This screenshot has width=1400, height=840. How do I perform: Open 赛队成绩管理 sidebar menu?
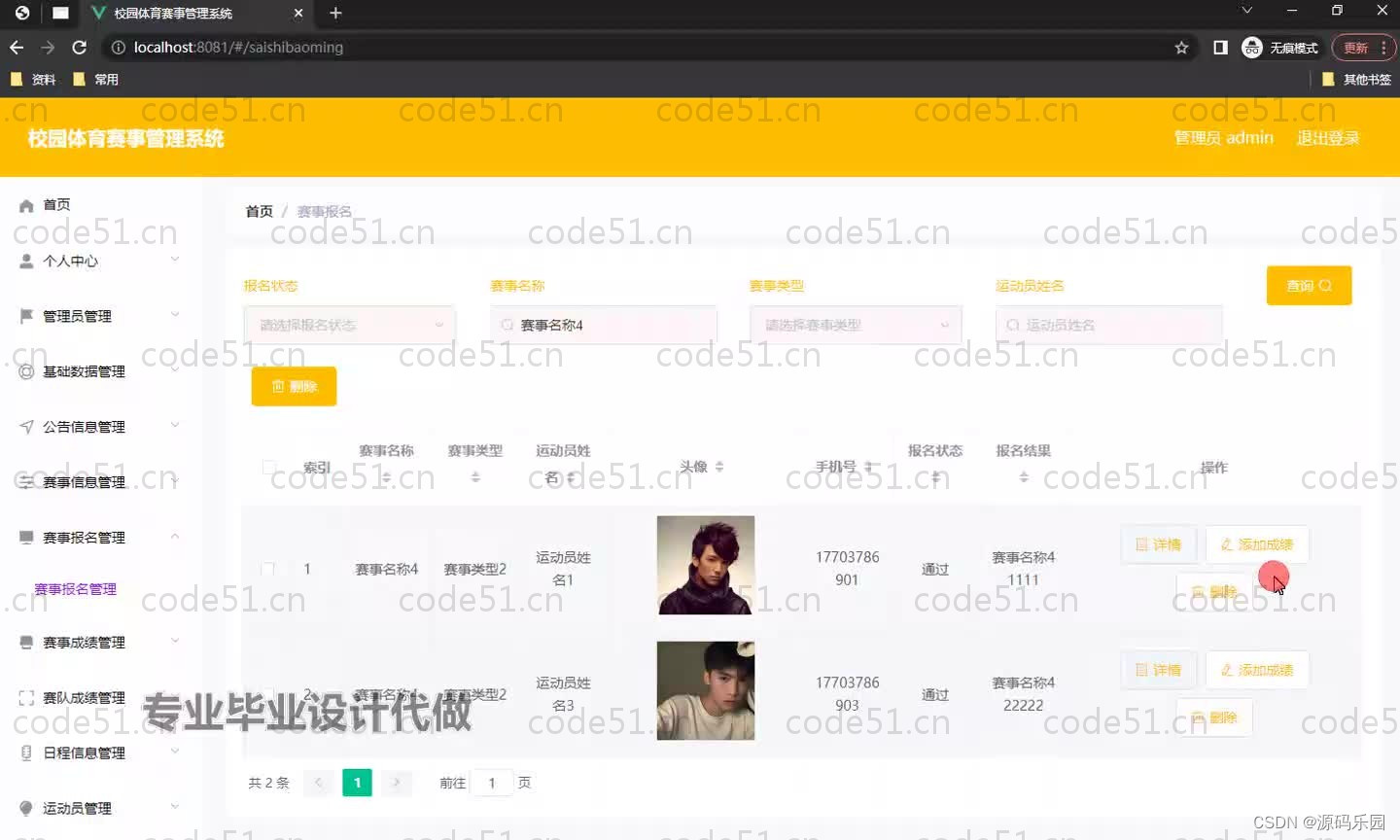click(84, 698)
